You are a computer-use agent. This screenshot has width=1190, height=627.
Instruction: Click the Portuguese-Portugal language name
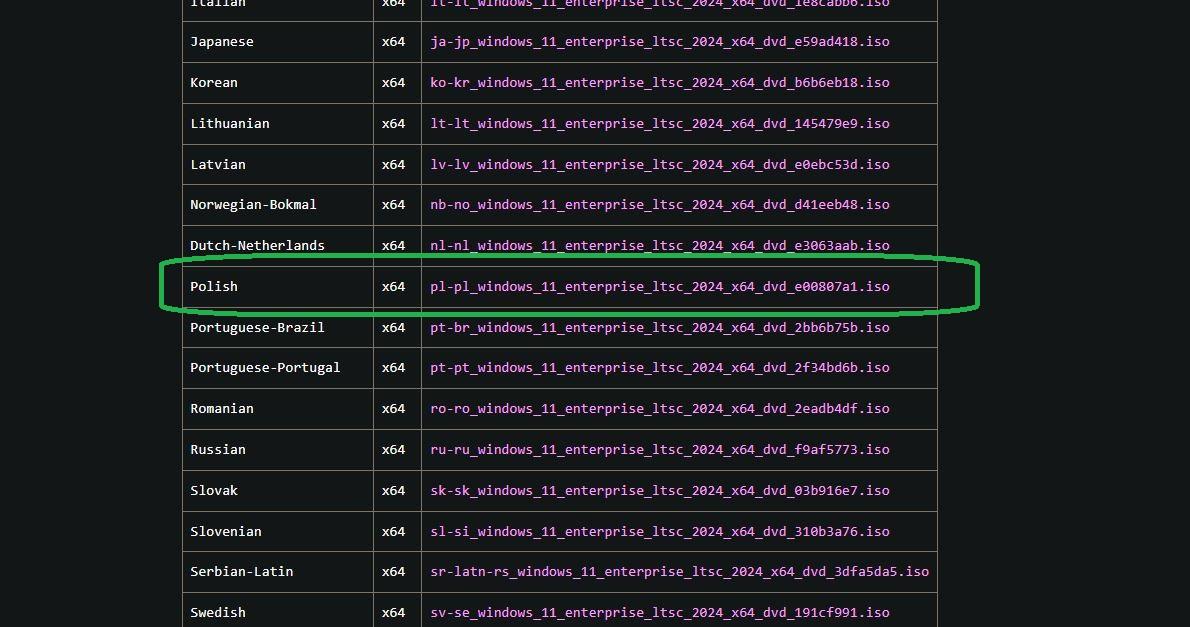[265, 368]
